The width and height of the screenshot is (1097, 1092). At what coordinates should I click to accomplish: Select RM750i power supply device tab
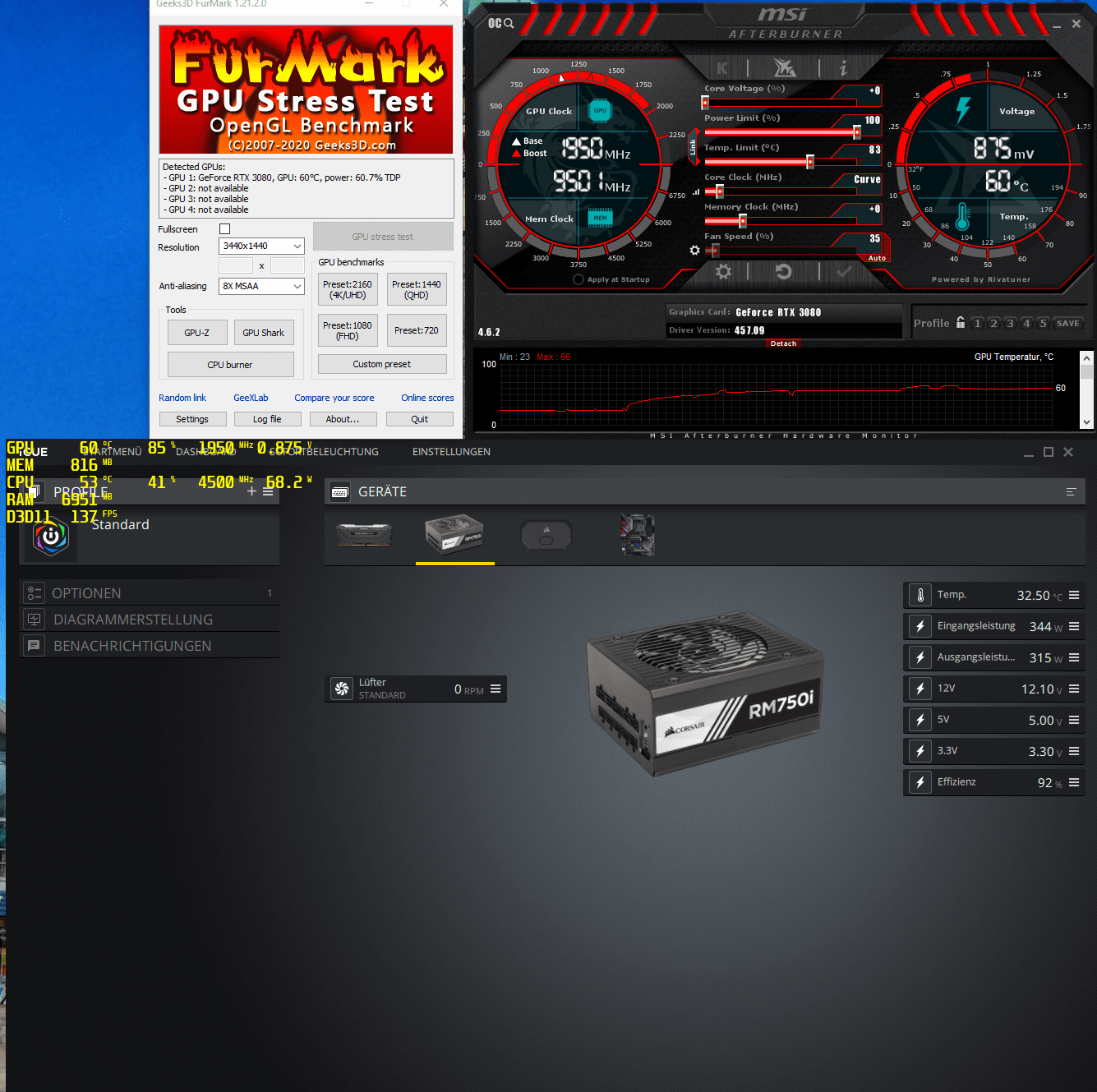click(454, 535)
